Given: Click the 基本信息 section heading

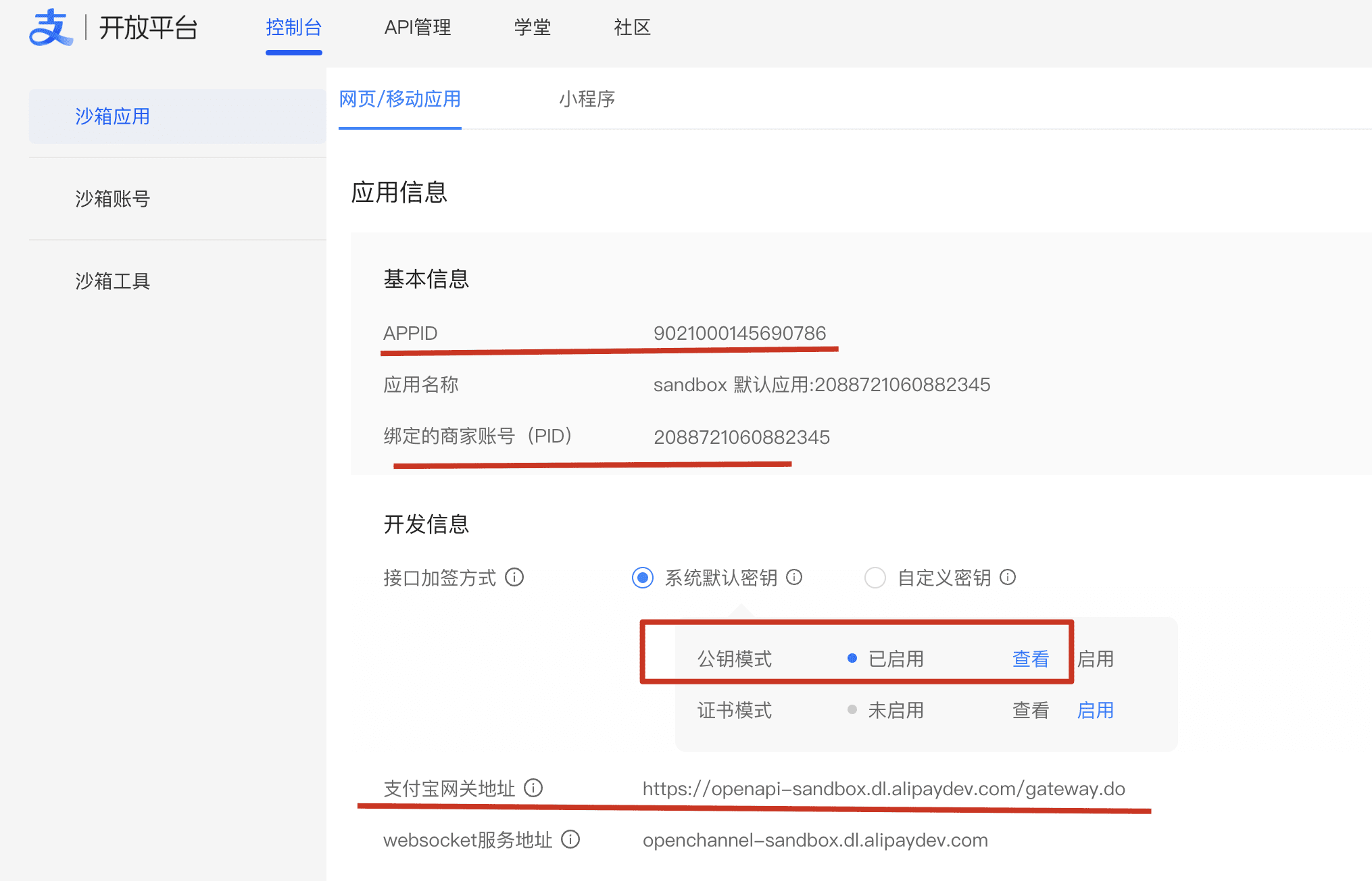Looking at the screenshot, I should 426,279.
